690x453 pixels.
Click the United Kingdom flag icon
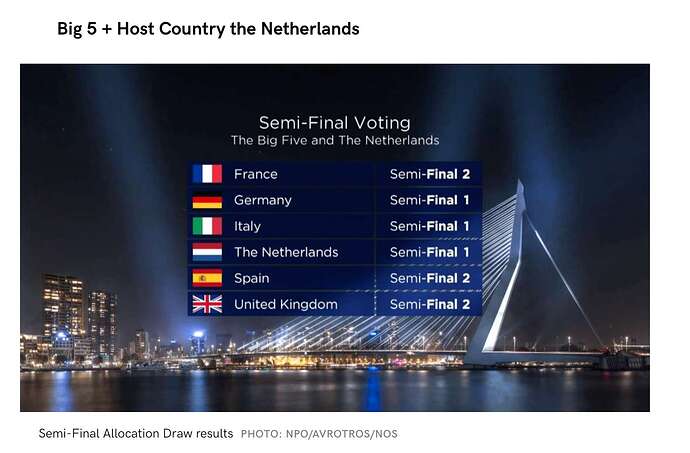[207, 304]
